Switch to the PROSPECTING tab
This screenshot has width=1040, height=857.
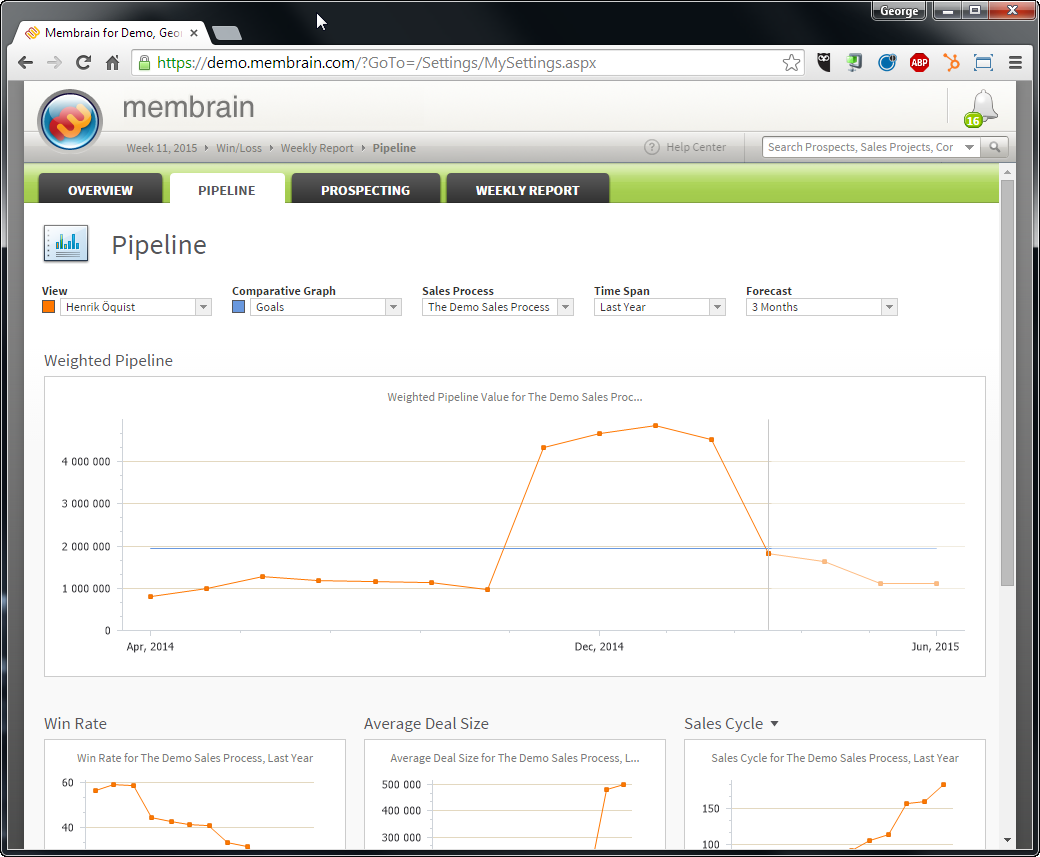click(365, 190)
